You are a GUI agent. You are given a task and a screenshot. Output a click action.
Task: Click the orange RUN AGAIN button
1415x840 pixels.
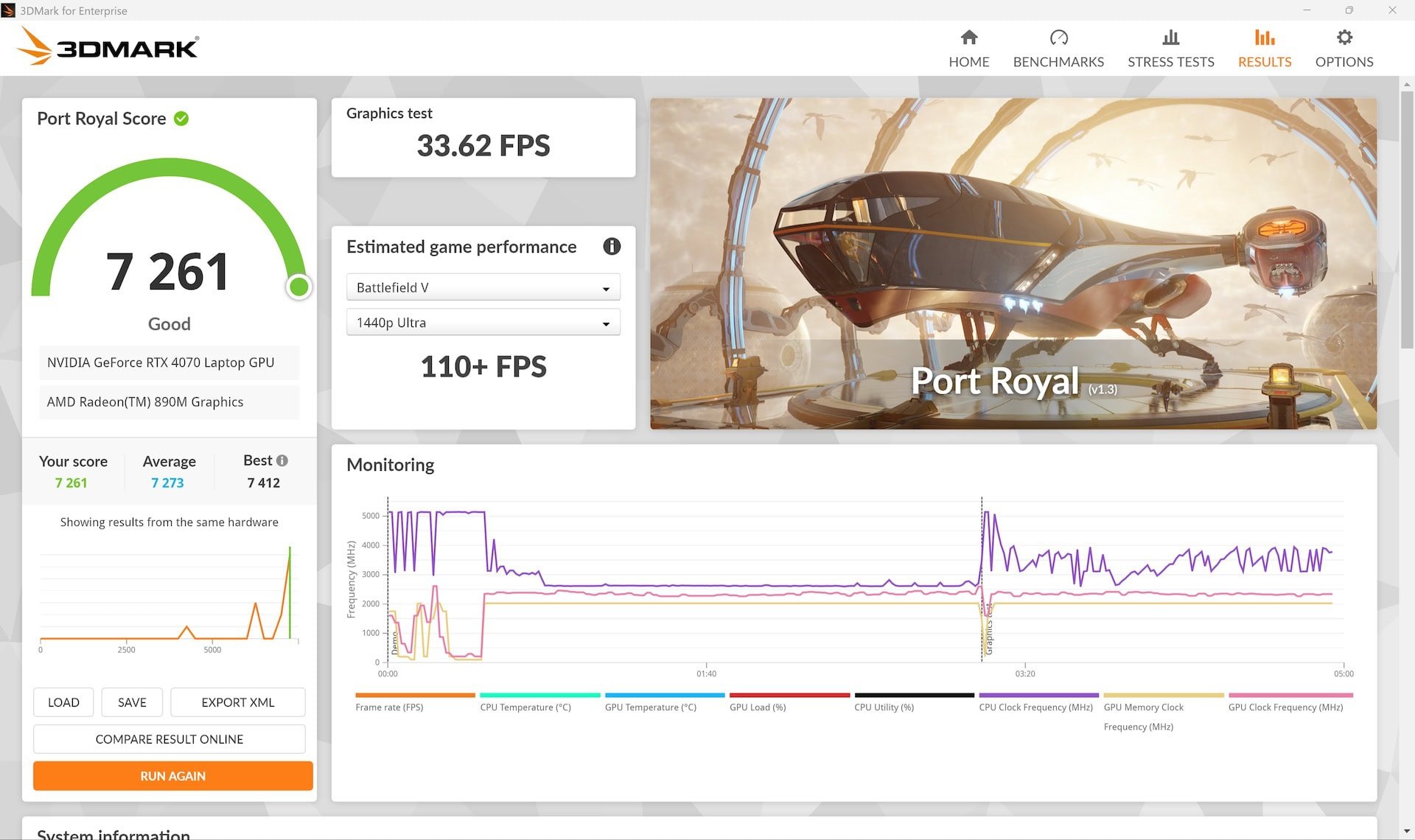[173, 776]
